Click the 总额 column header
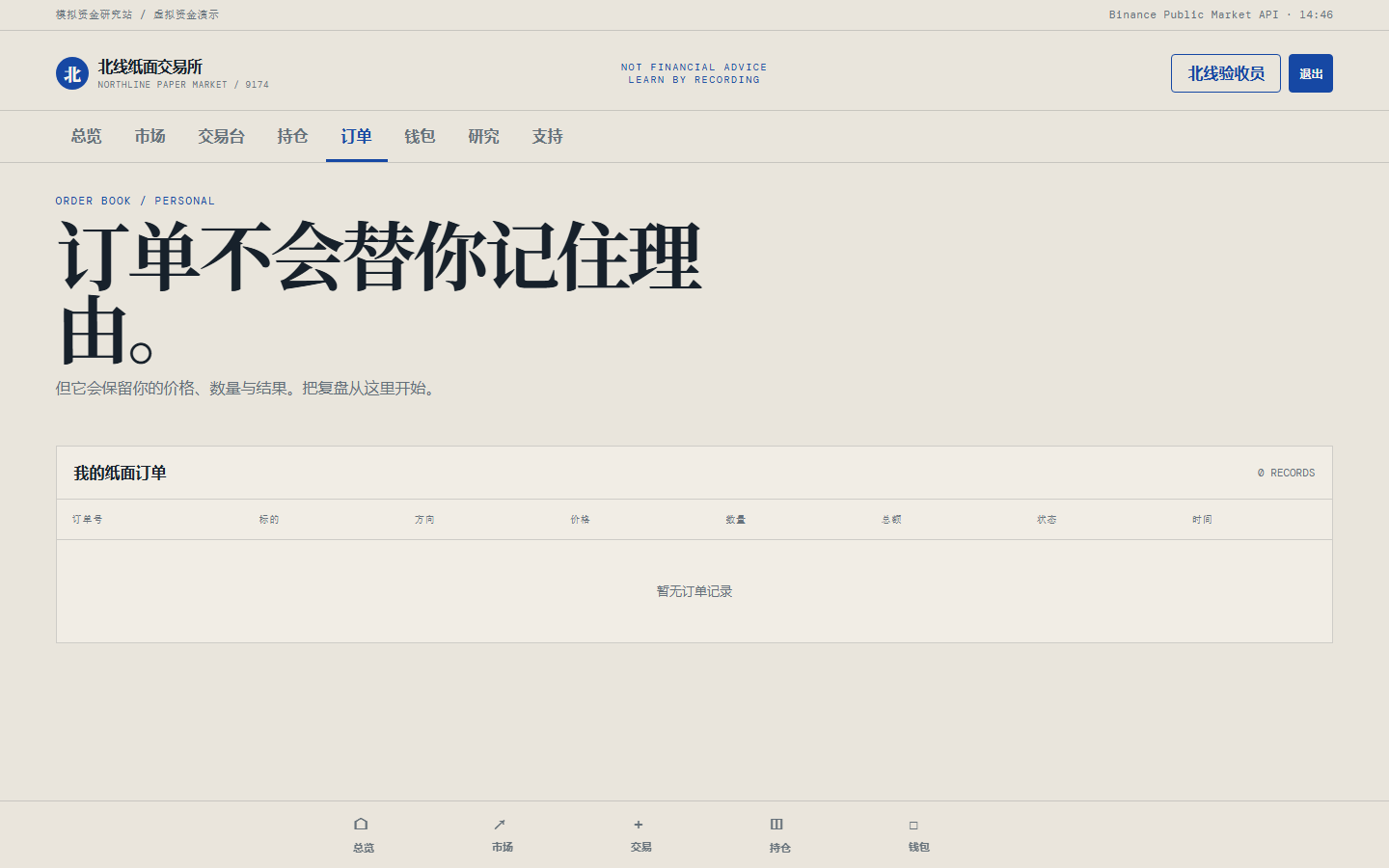Screen dimensions: 1389x868 [891, 520]
